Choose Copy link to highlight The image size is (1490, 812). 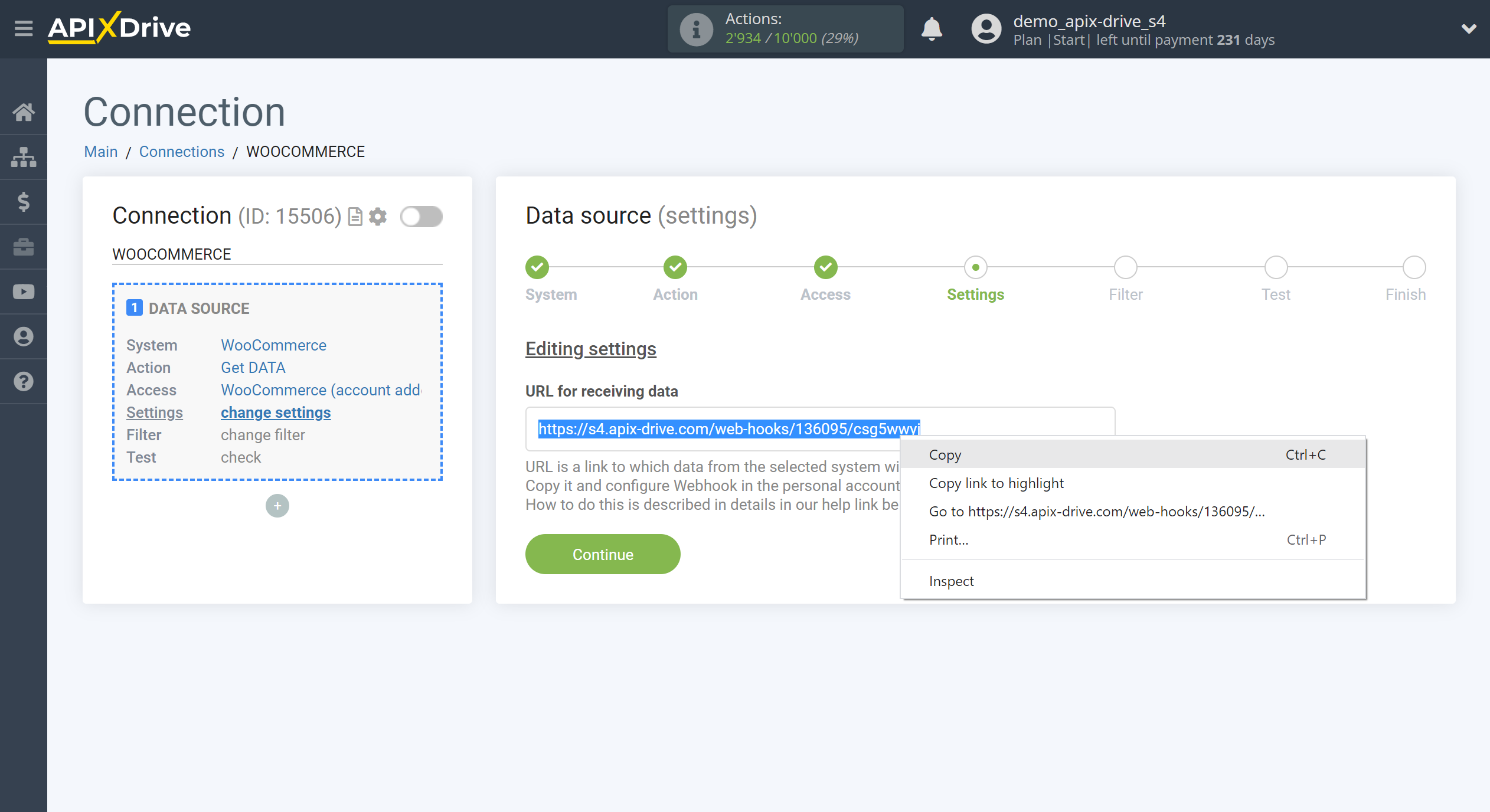click(1133, 483)
